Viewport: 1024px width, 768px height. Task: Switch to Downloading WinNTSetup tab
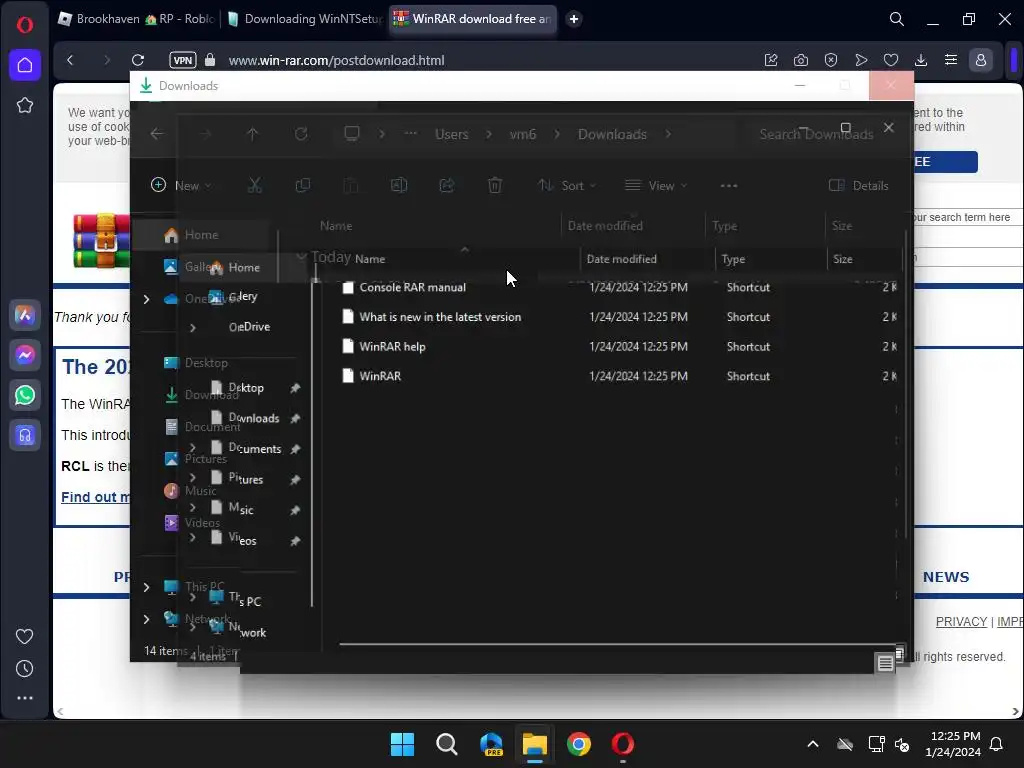pyautogui.click(x=304, y=19)
